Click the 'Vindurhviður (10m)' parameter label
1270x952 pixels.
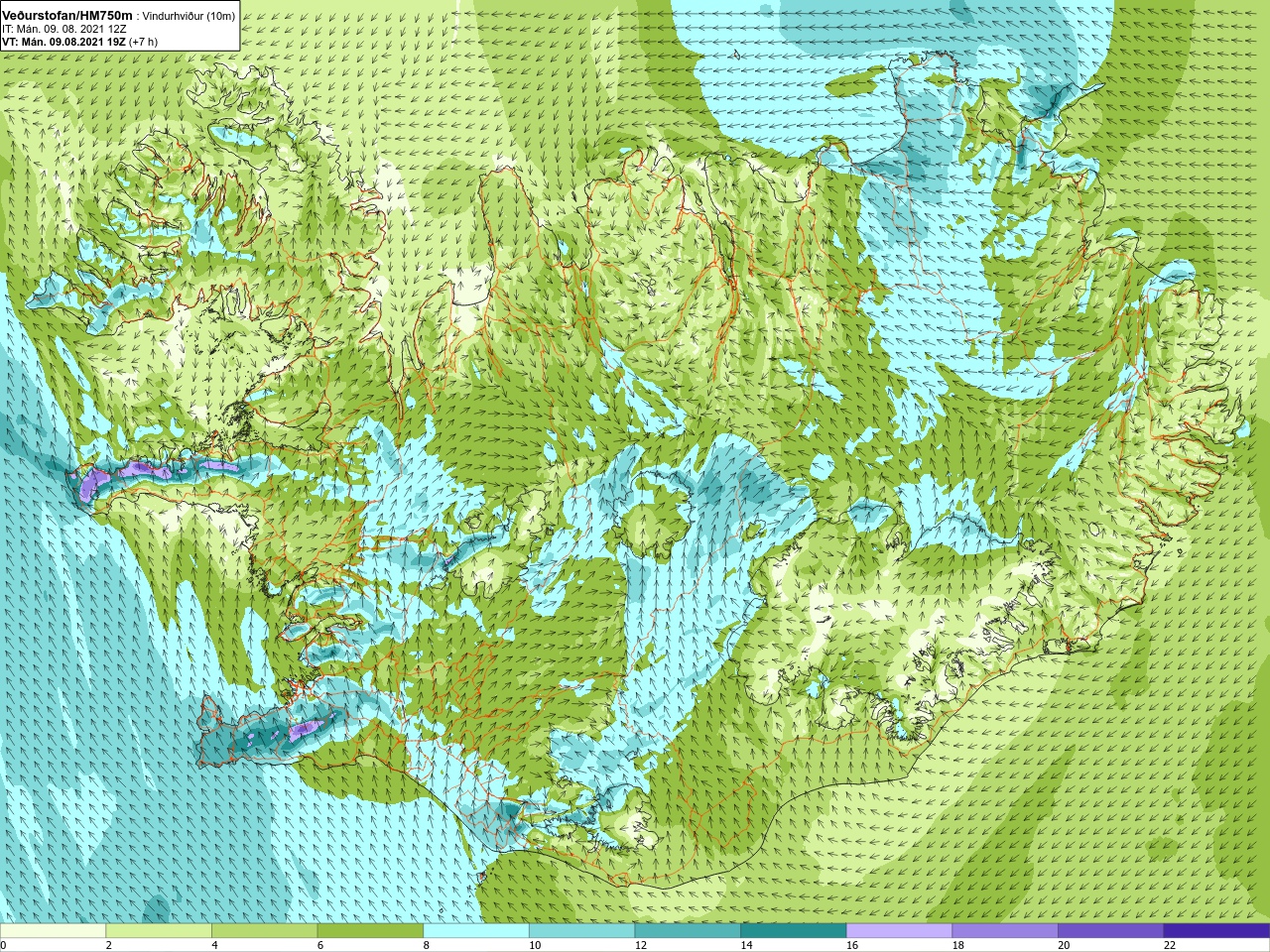(190, 16)
